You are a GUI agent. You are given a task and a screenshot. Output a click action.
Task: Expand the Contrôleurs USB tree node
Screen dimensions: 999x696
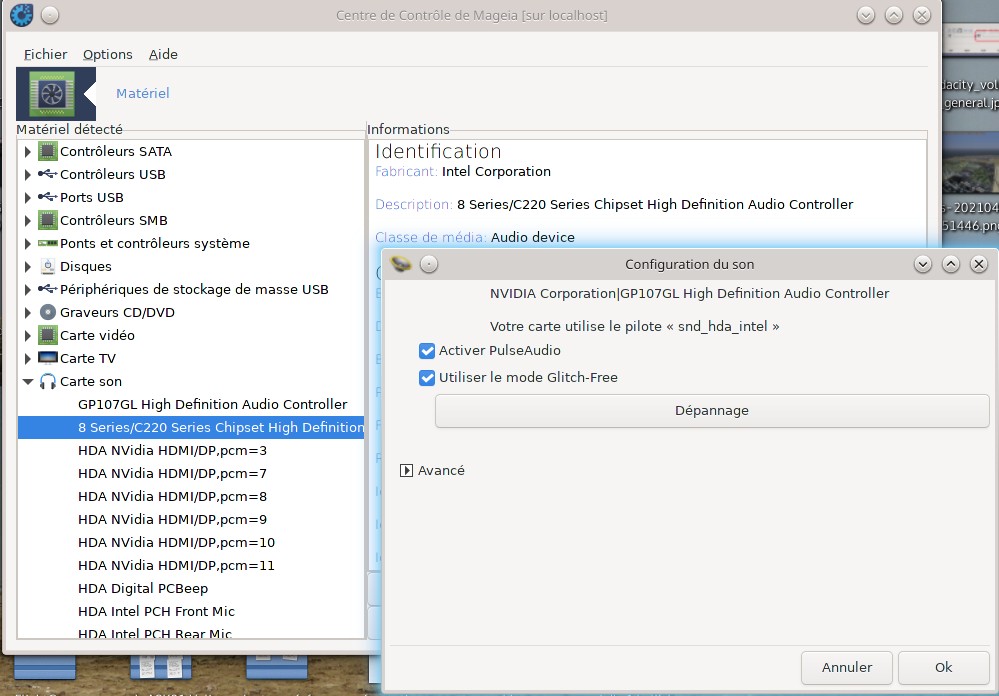pyautogui.click(x=27, y=175)
